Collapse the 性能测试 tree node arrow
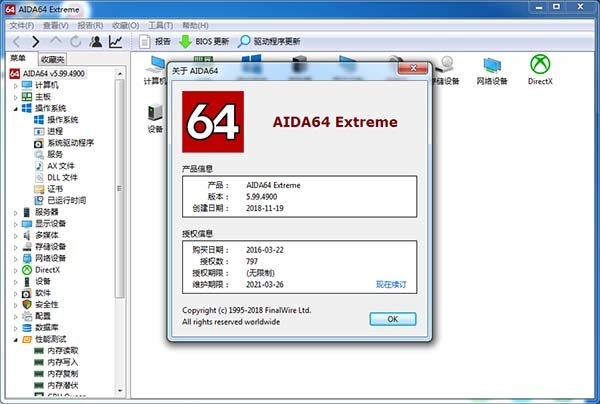The height and width of the screenshot is (404, 600). [x=16, y=340]
